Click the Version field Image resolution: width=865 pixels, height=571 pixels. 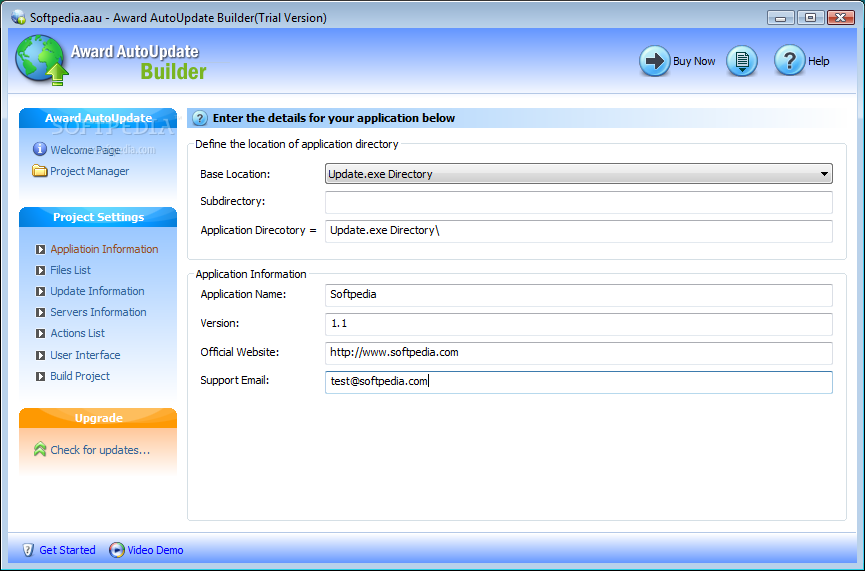point(579,324)
